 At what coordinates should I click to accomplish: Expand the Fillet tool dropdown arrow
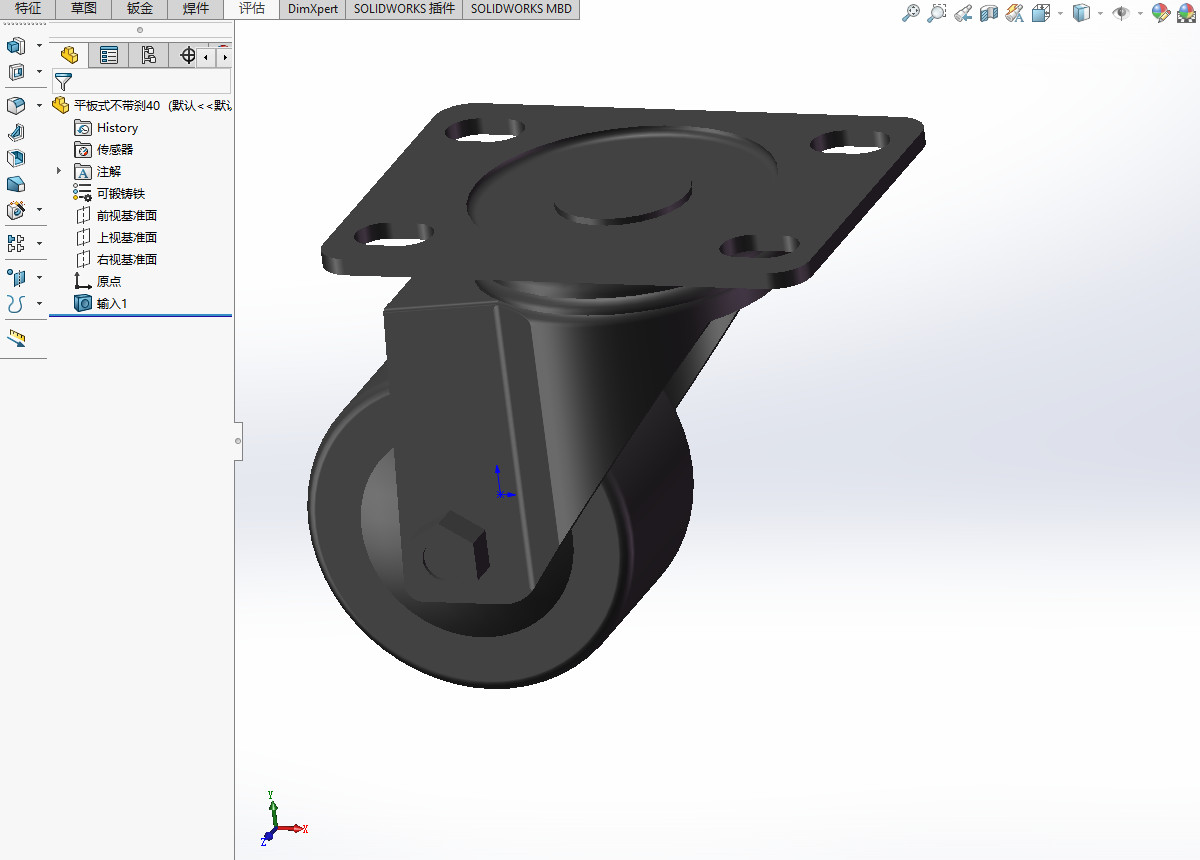pyautogui.click(x=39, y=106)
